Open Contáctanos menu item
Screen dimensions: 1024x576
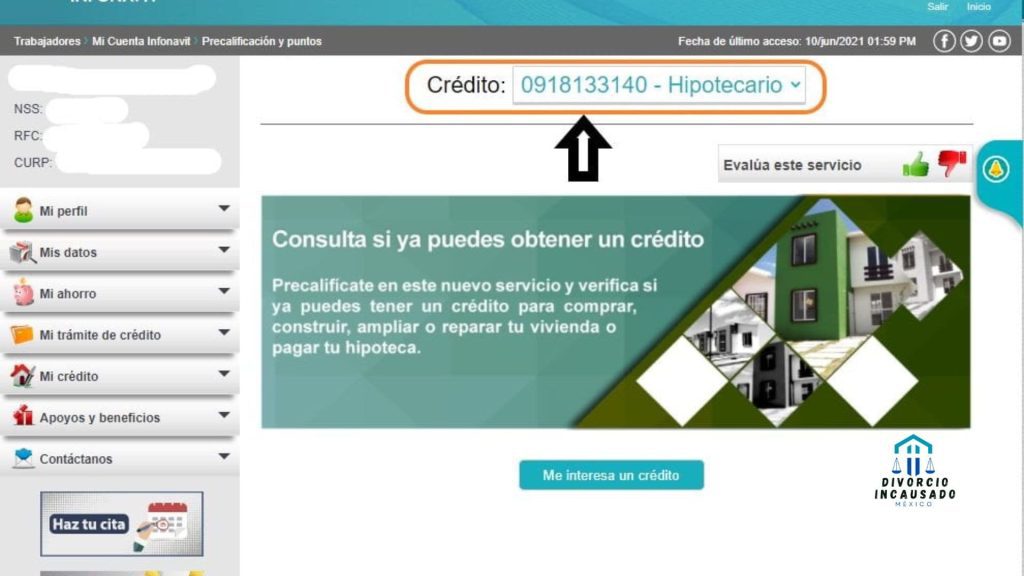tap(120, 458)
